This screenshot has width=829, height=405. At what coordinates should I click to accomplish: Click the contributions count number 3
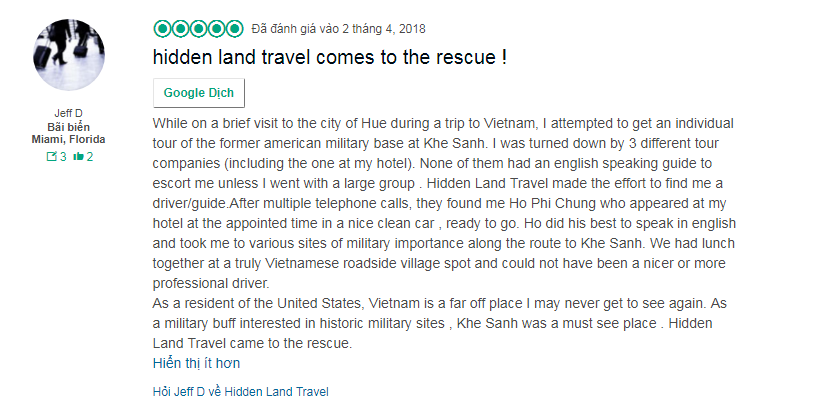[x=63, y=157]
